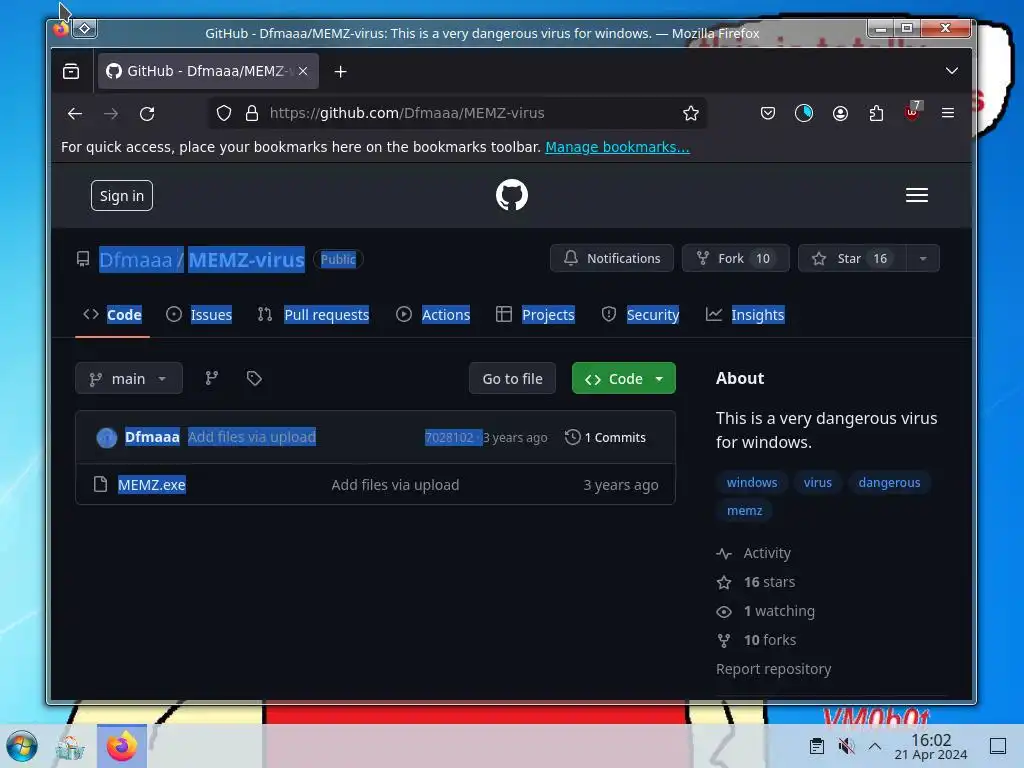View the 10 forks list
Screen dimensions: 1024x768
(756, 640)
